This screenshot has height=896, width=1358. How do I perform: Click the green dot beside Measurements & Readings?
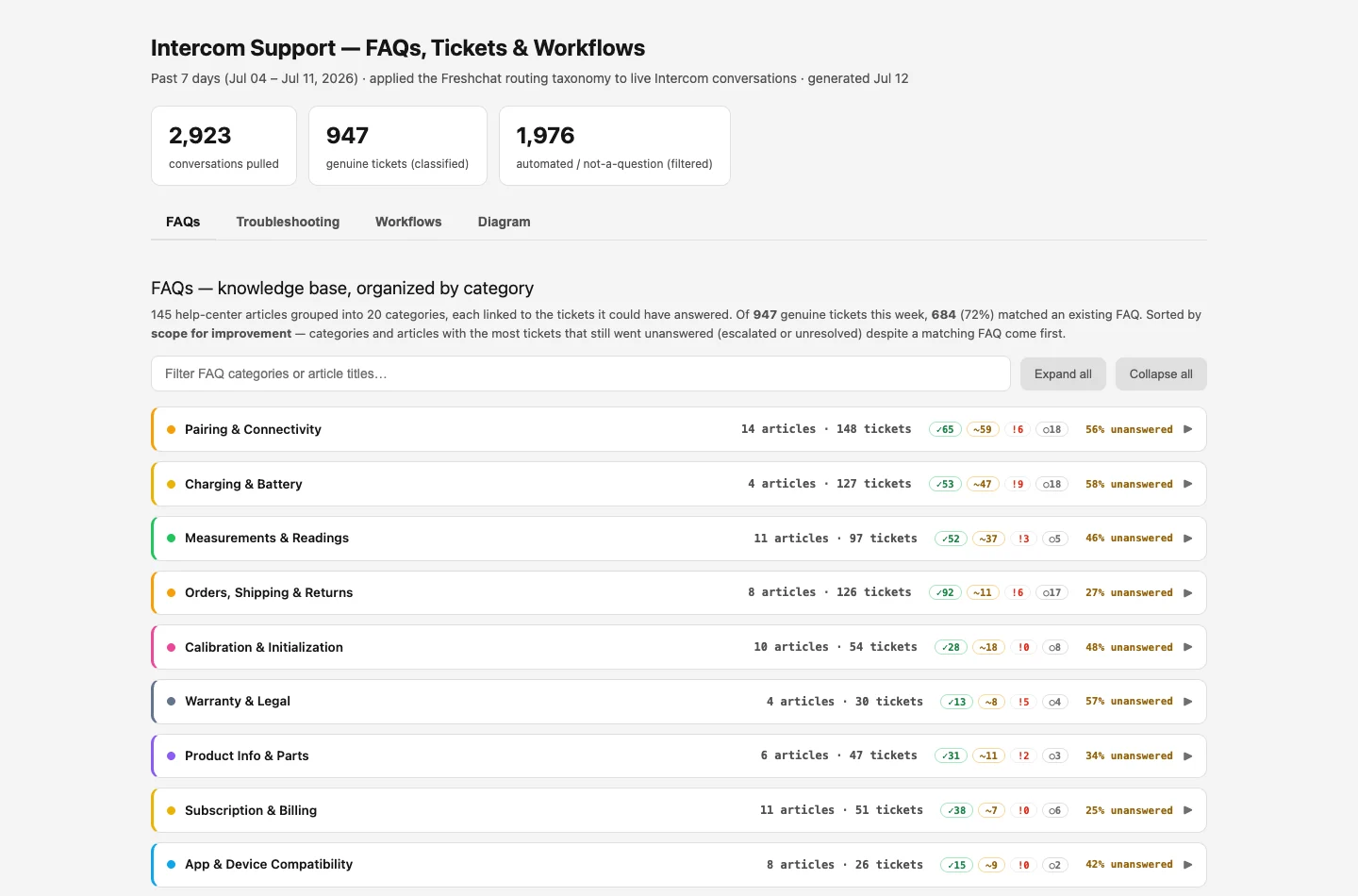171,539
